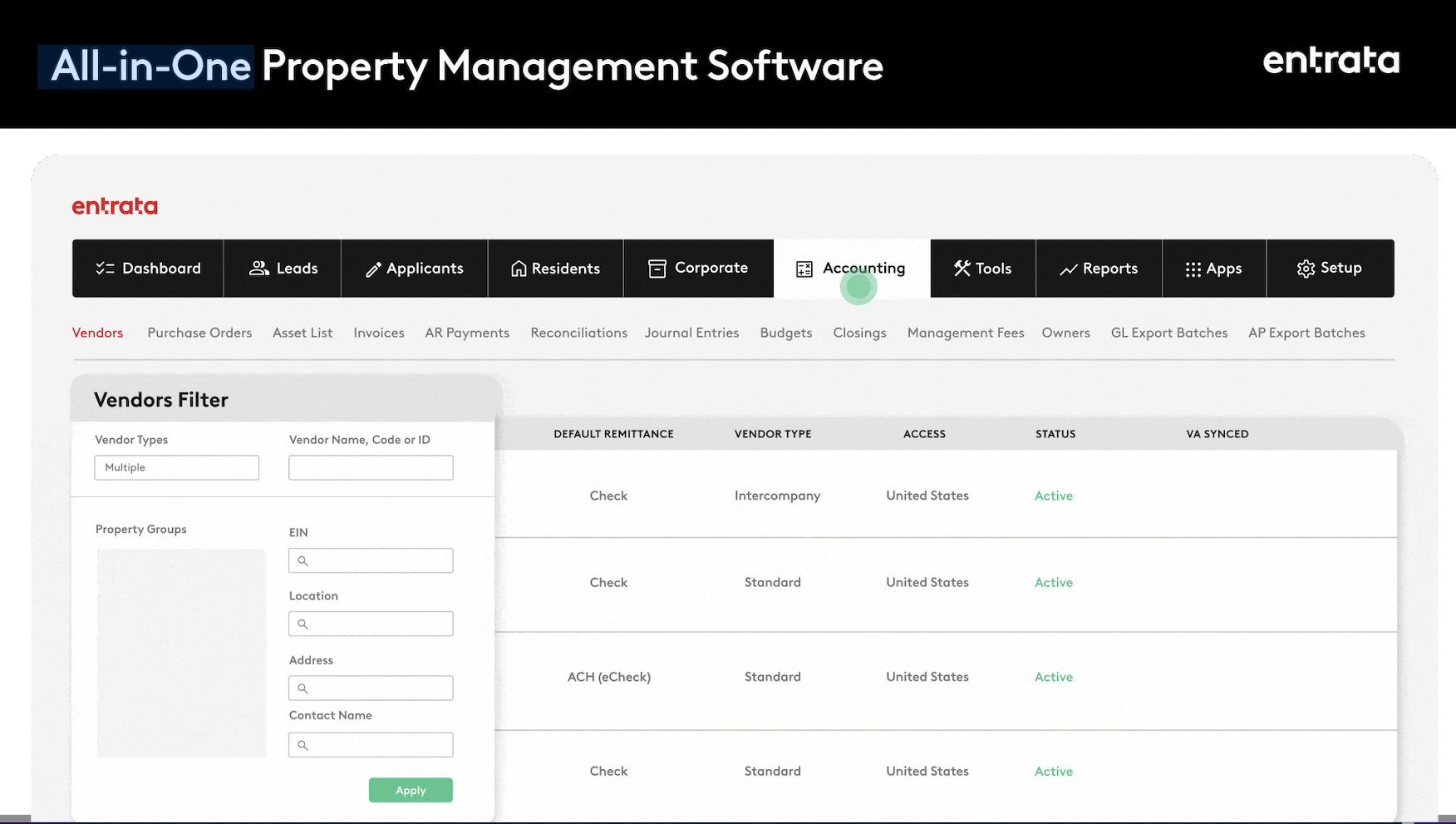
Task: Select the Dashboard checklist icon
Action: (x=105, y=268)
